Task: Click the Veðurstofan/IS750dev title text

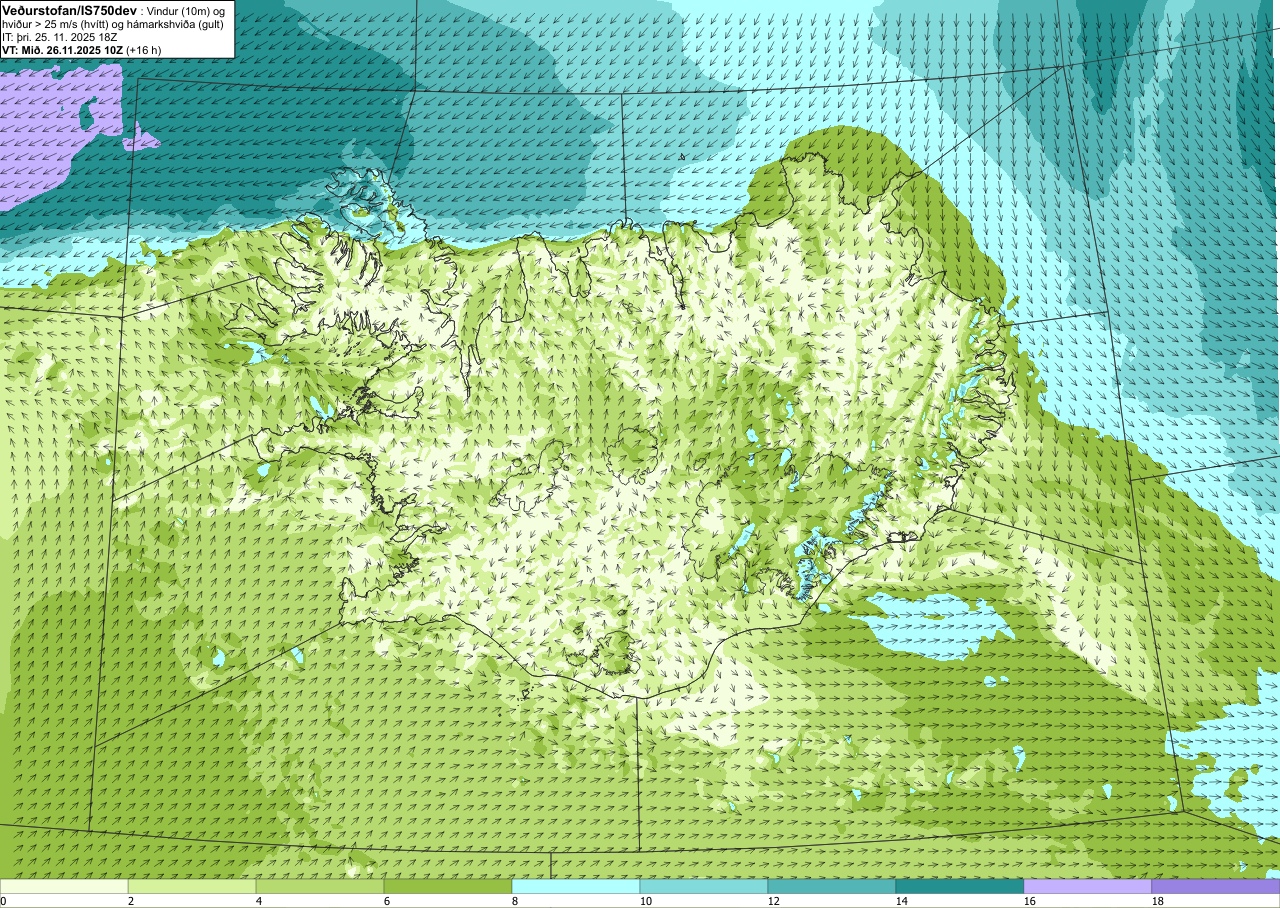Action: tap(69, 10)
